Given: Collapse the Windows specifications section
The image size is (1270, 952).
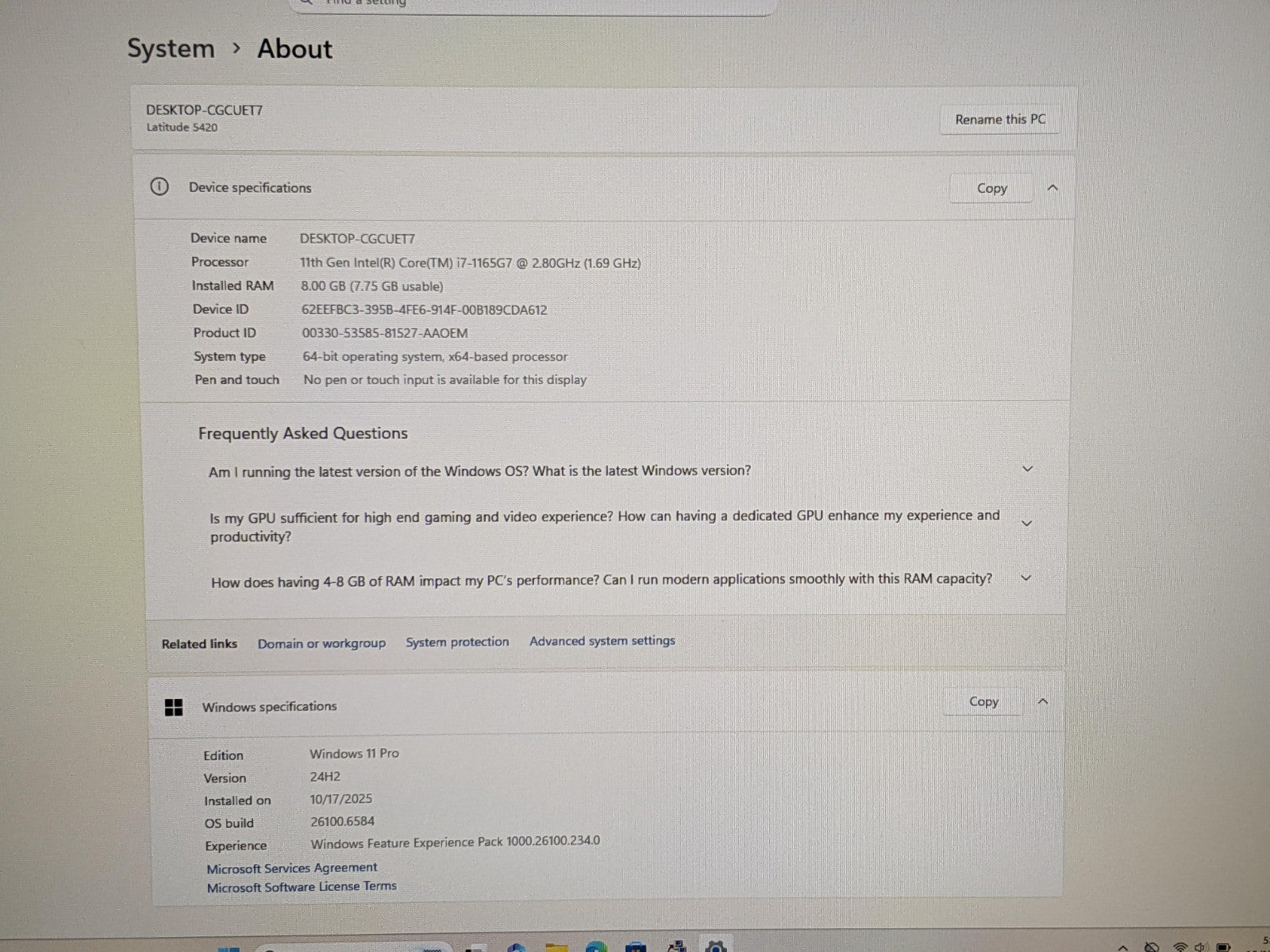Looking at the screenshot, I should (1043, 701).
